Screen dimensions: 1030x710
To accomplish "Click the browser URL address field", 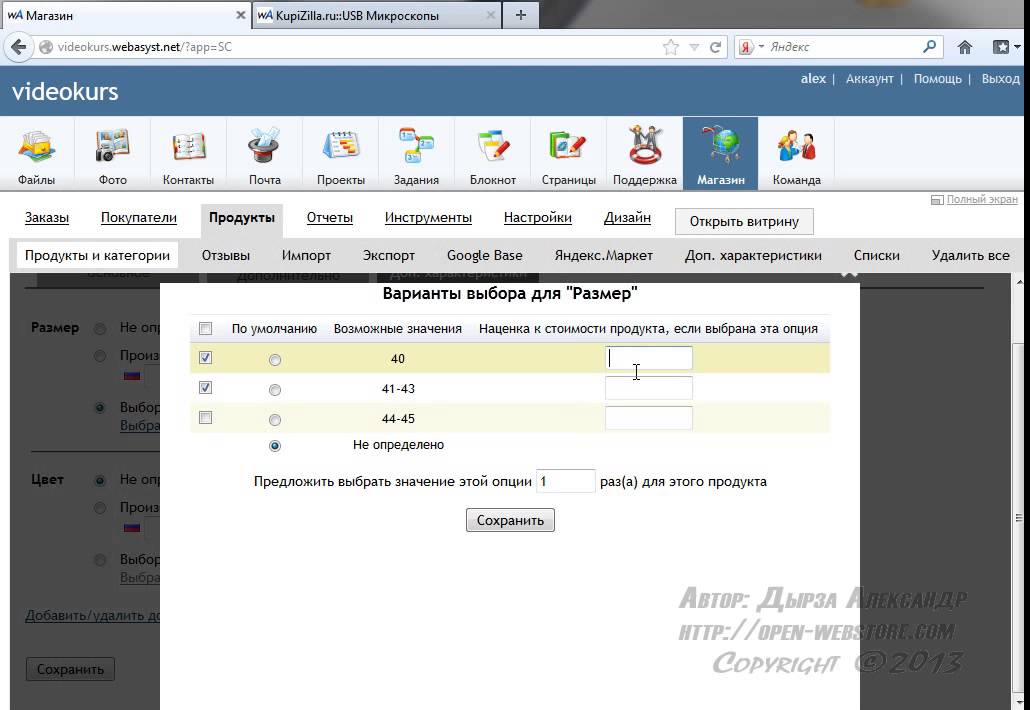I will pos(355,47).
